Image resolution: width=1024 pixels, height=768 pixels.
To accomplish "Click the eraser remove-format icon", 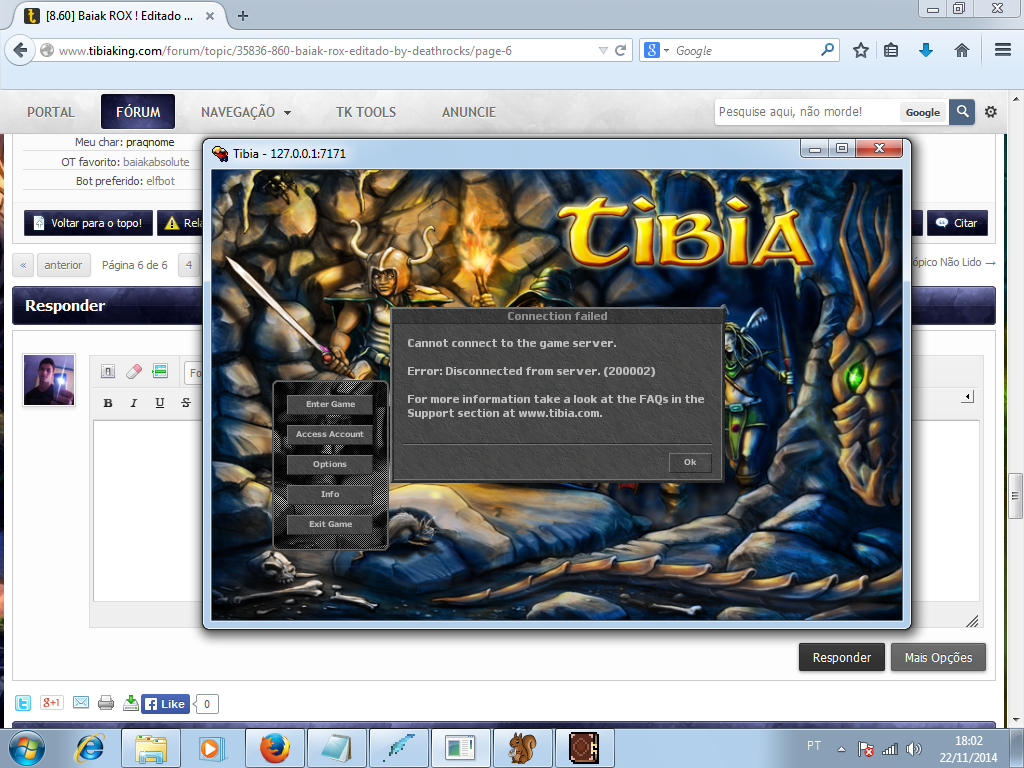I will (x=133, y=372).
